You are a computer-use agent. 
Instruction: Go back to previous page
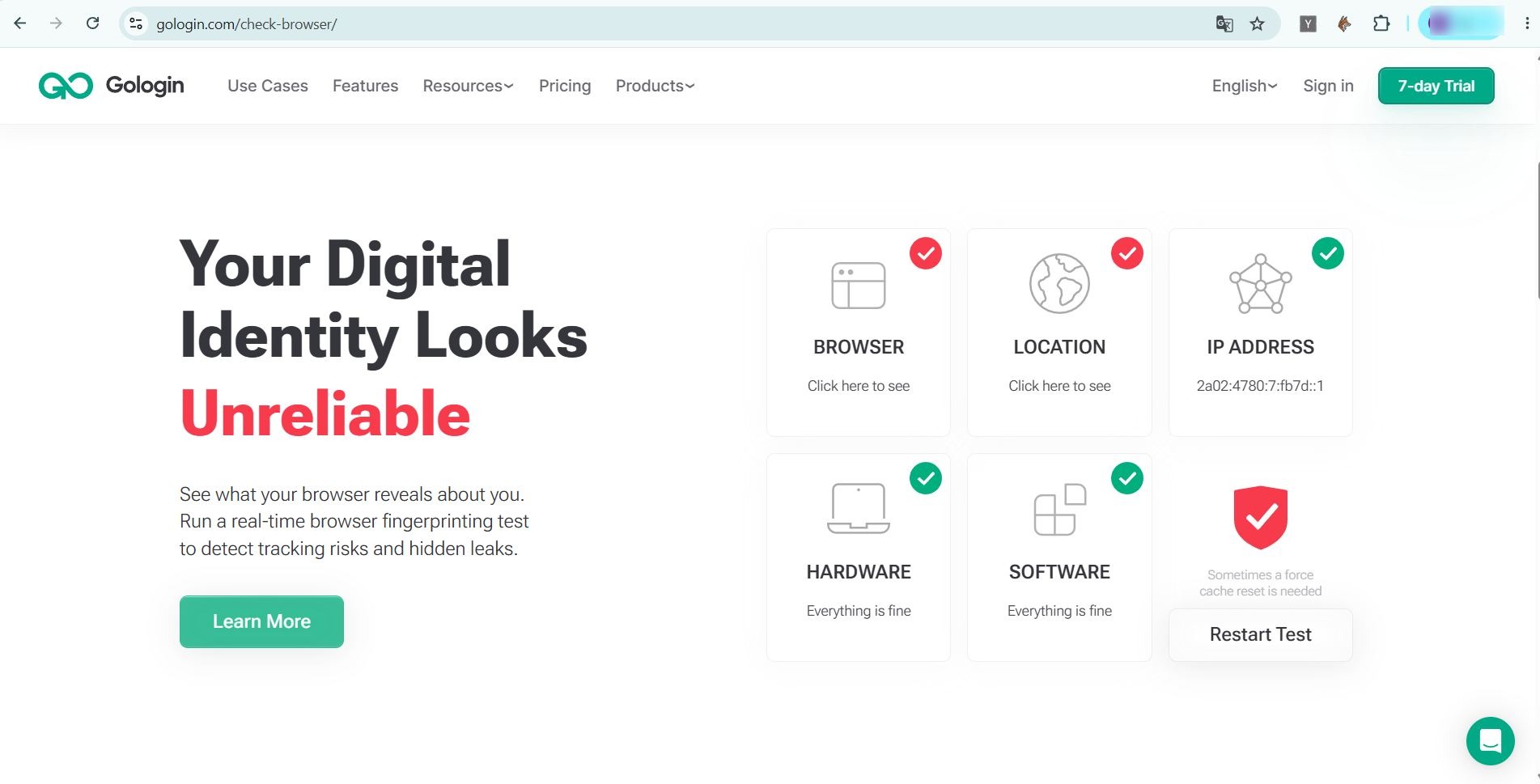(20, 23)
